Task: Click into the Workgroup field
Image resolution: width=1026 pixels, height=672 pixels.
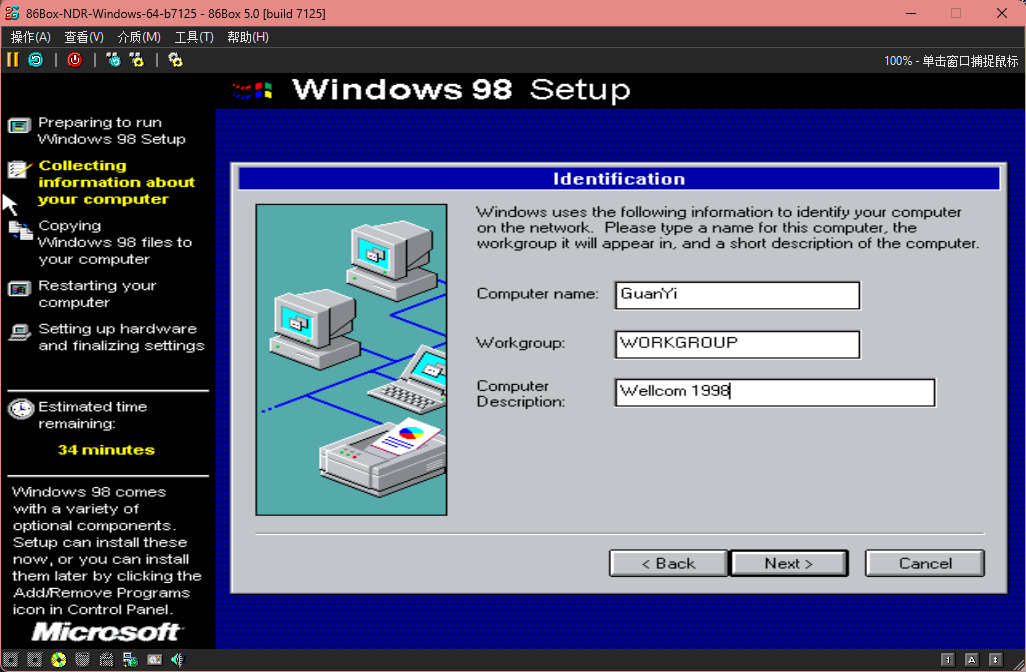Action: coord(737,344)
